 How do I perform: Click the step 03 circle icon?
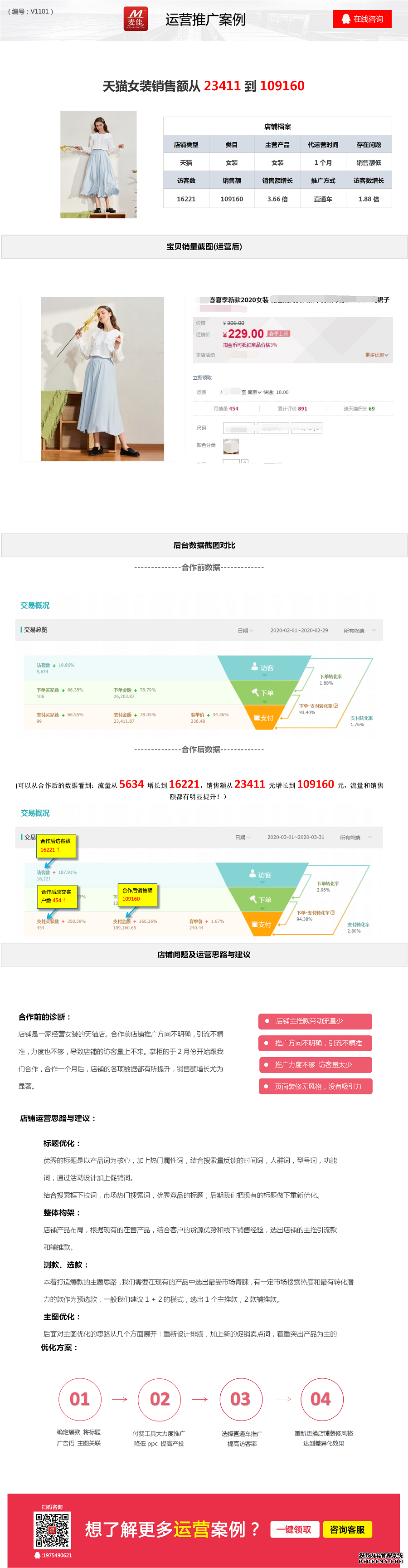240,1399
